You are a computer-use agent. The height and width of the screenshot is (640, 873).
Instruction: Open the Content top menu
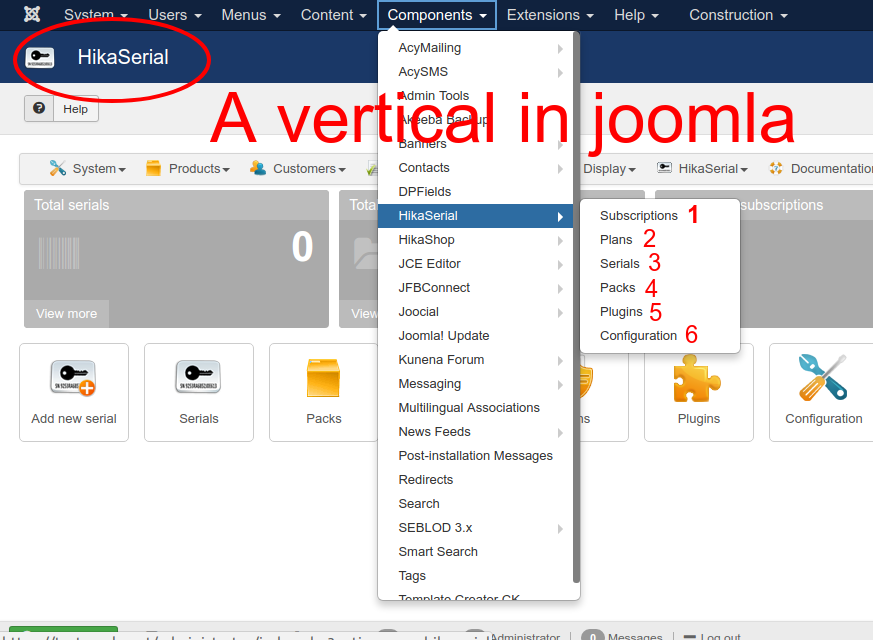333,15
